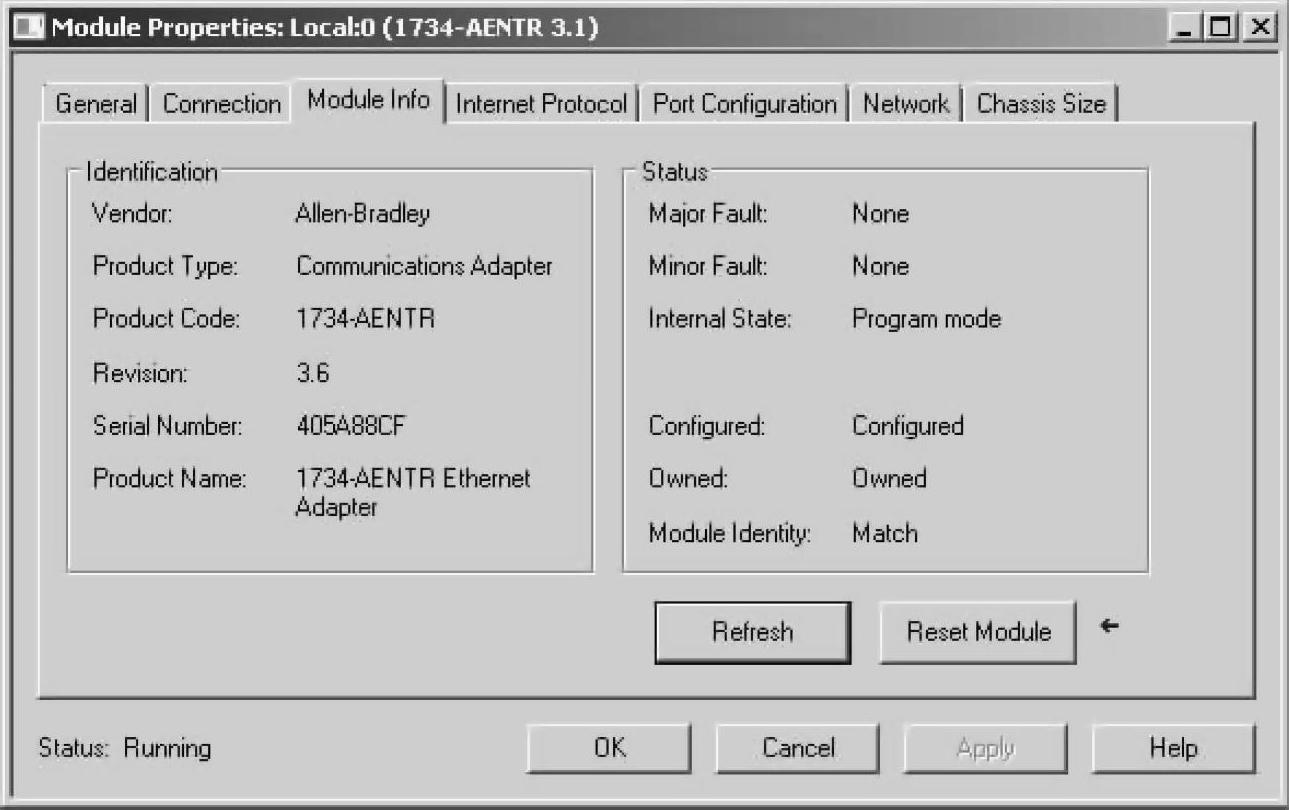Open the Connection tab
This screenshot has width=1289, height=810.
222,104
